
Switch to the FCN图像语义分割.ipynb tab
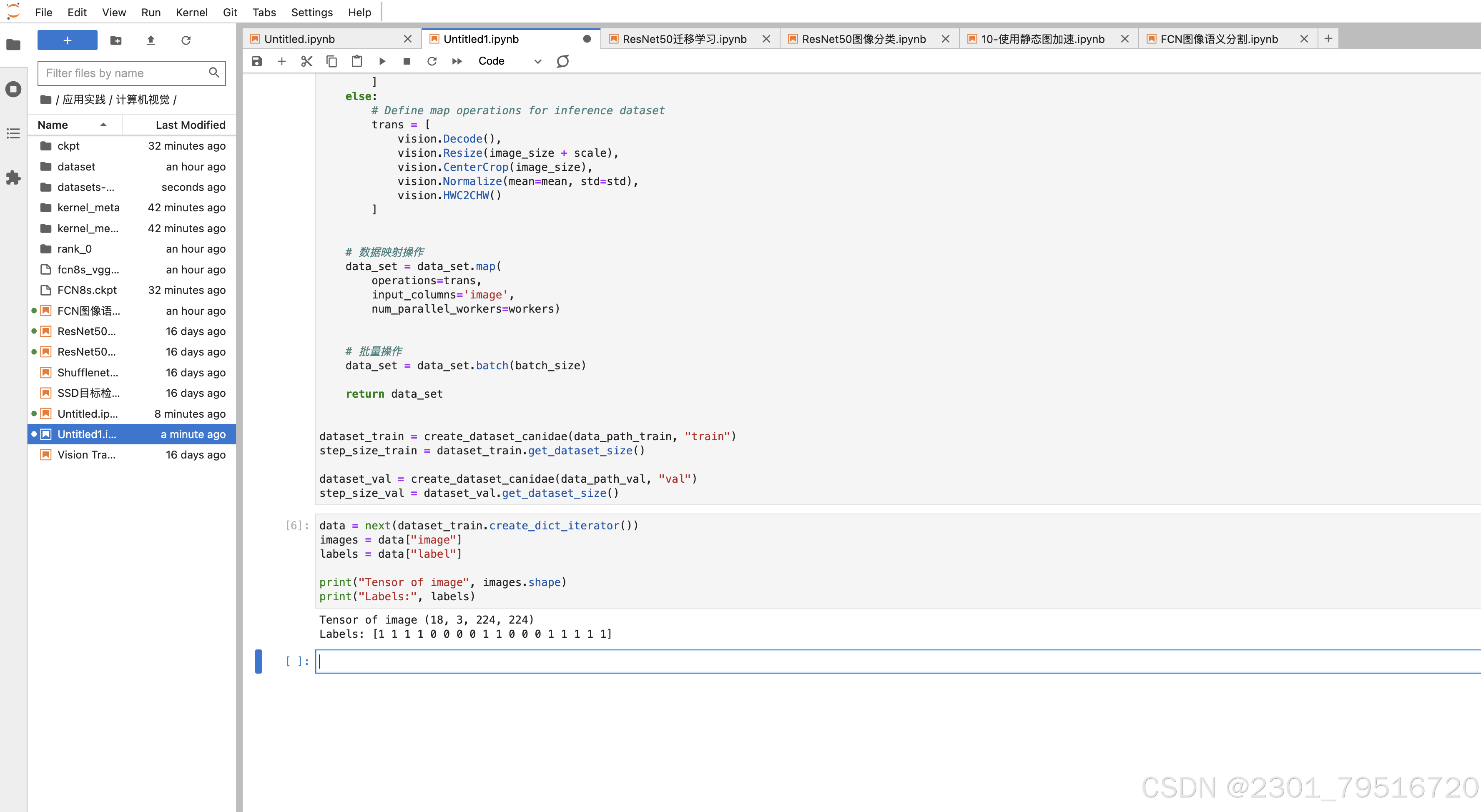[x=1219, y=38]
